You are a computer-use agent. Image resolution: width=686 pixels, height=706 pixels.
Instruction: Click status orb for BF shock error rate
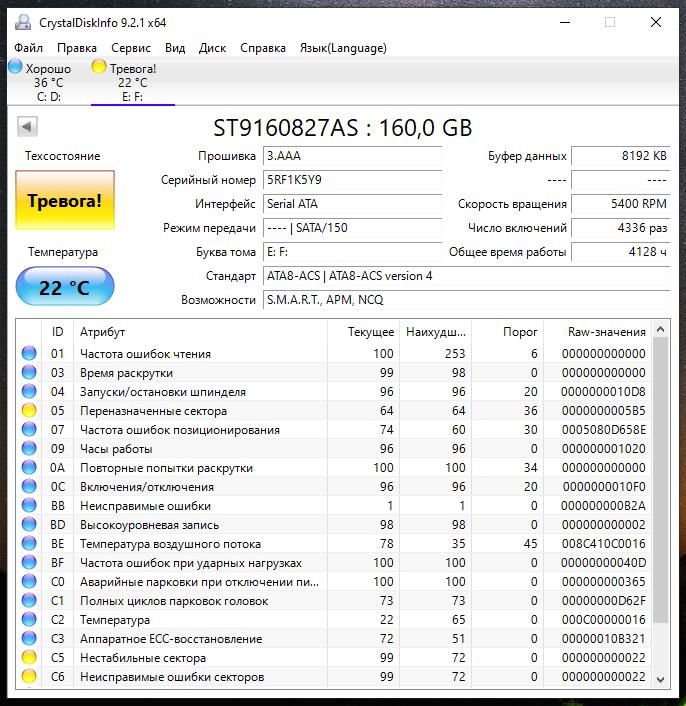29,562
